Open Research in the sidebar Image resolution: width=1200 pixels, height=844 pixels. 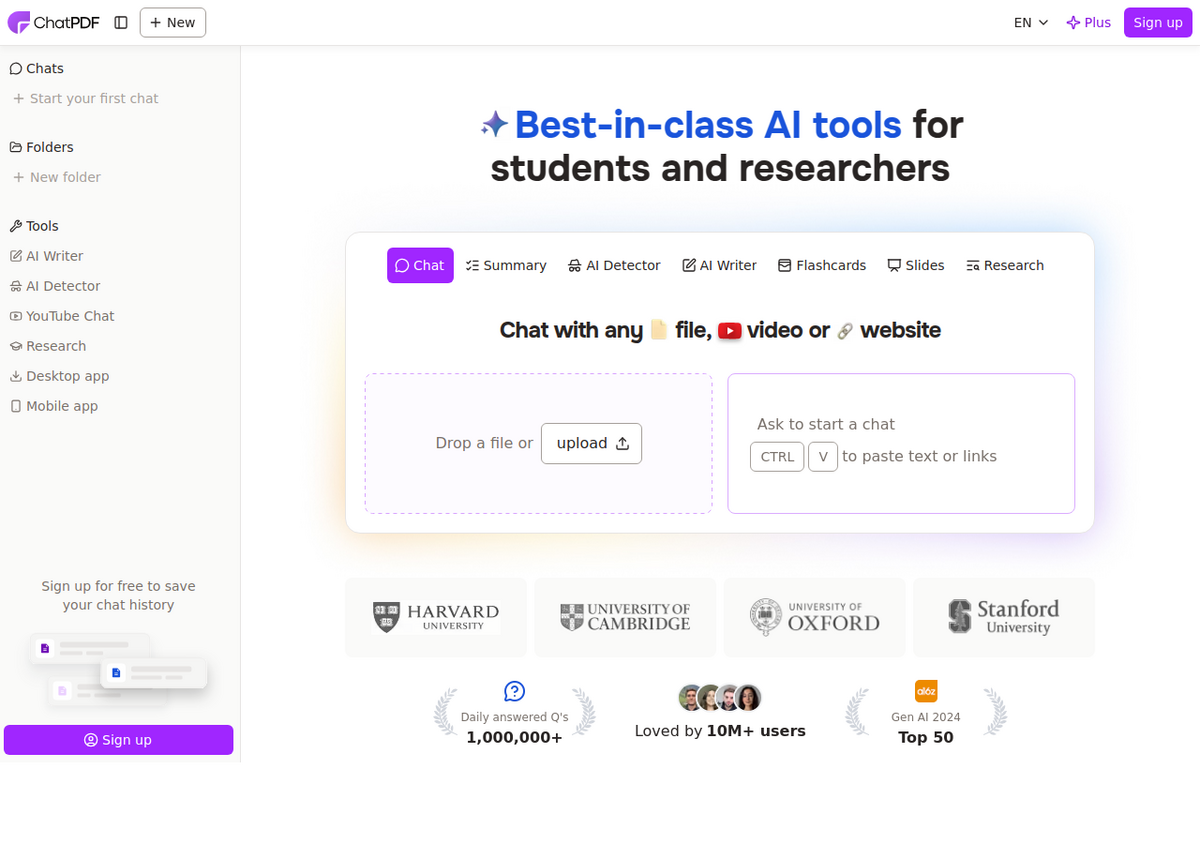(48, 346)
